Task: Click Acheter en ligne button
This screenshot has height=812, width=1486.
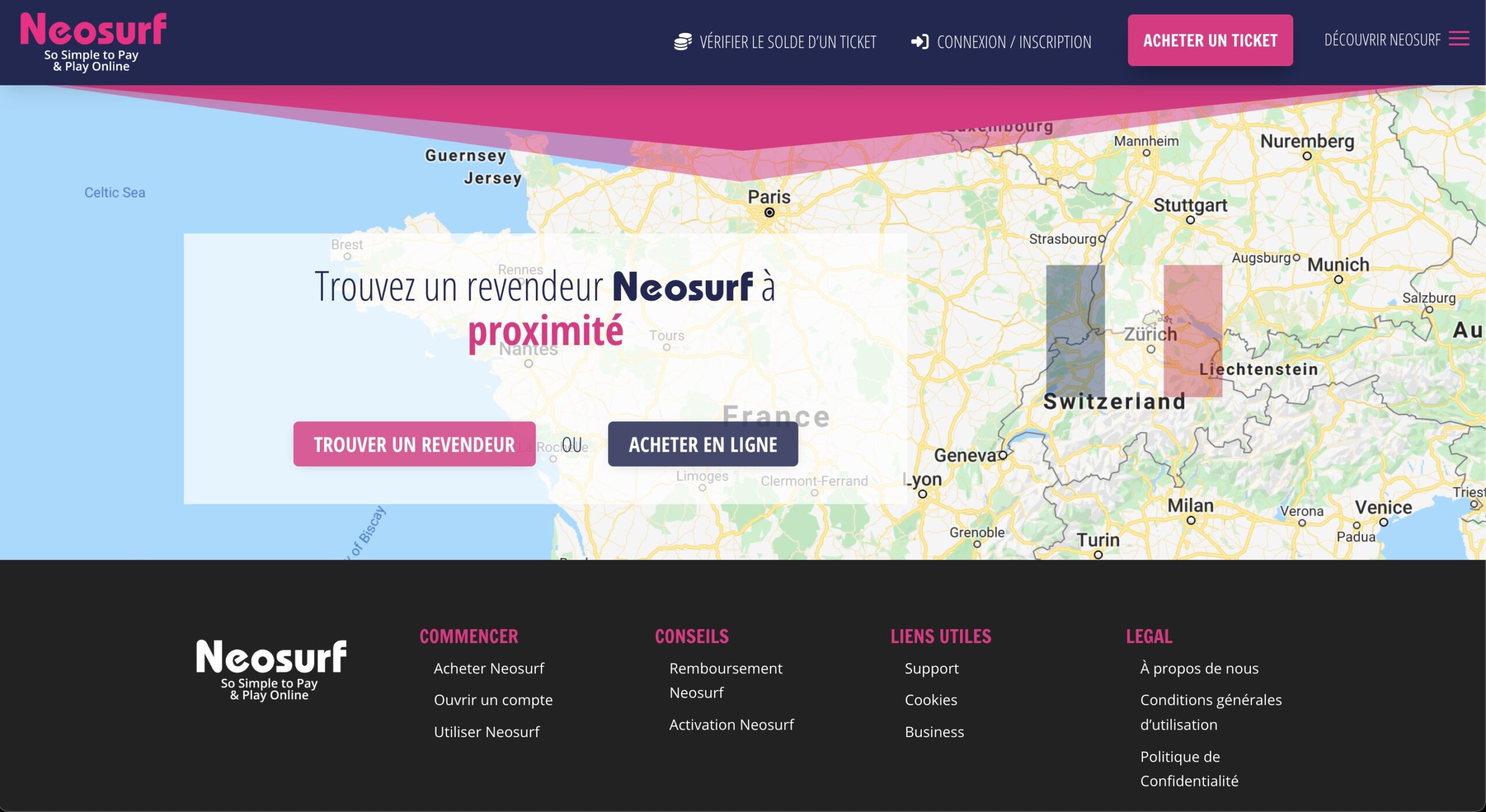Action: pos(703,444)
